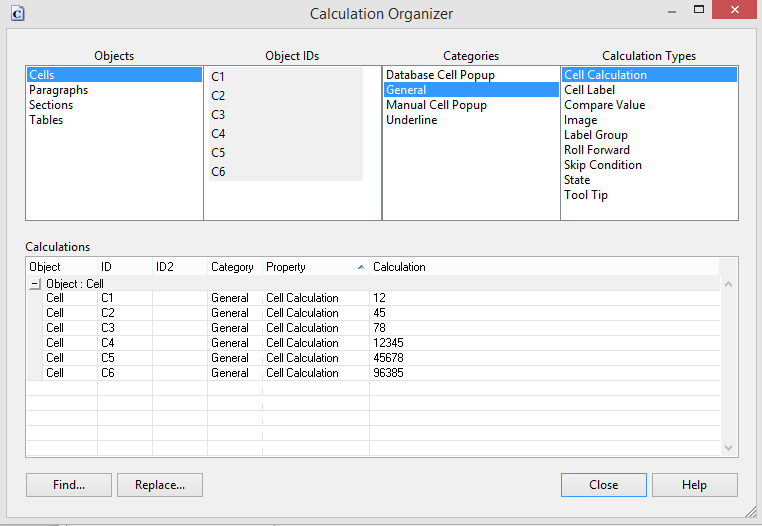
Task: Click the Calculation column header
Action: click(399, 267)
